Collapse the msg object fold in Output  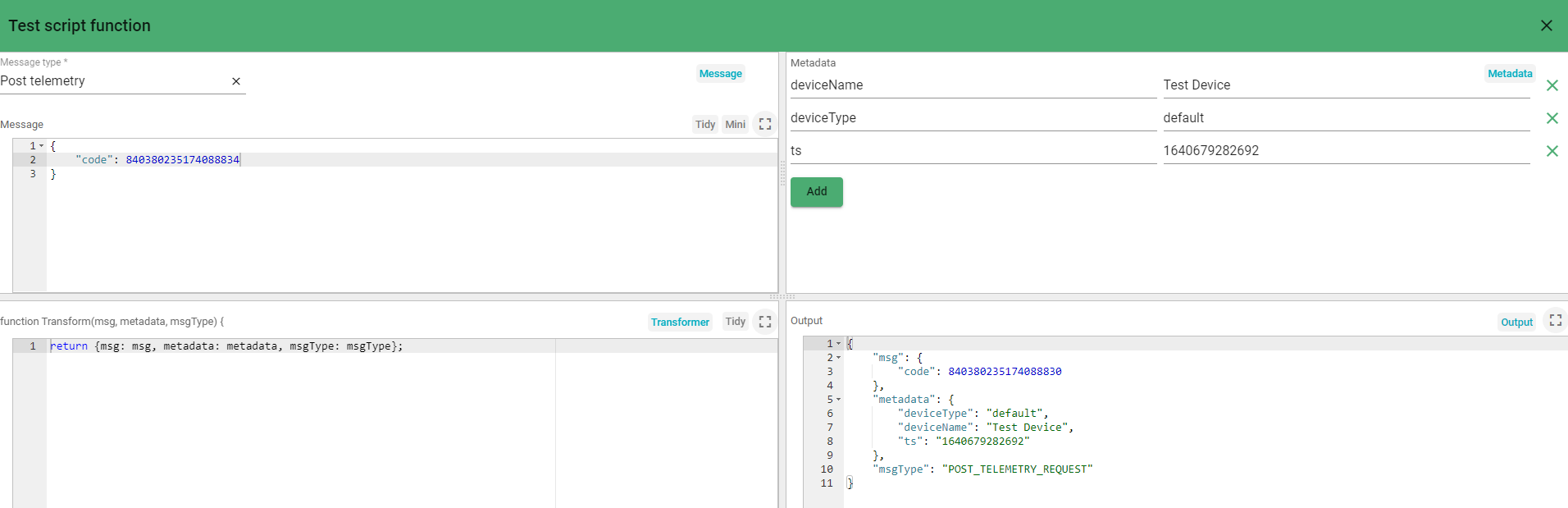coord(839,358)
